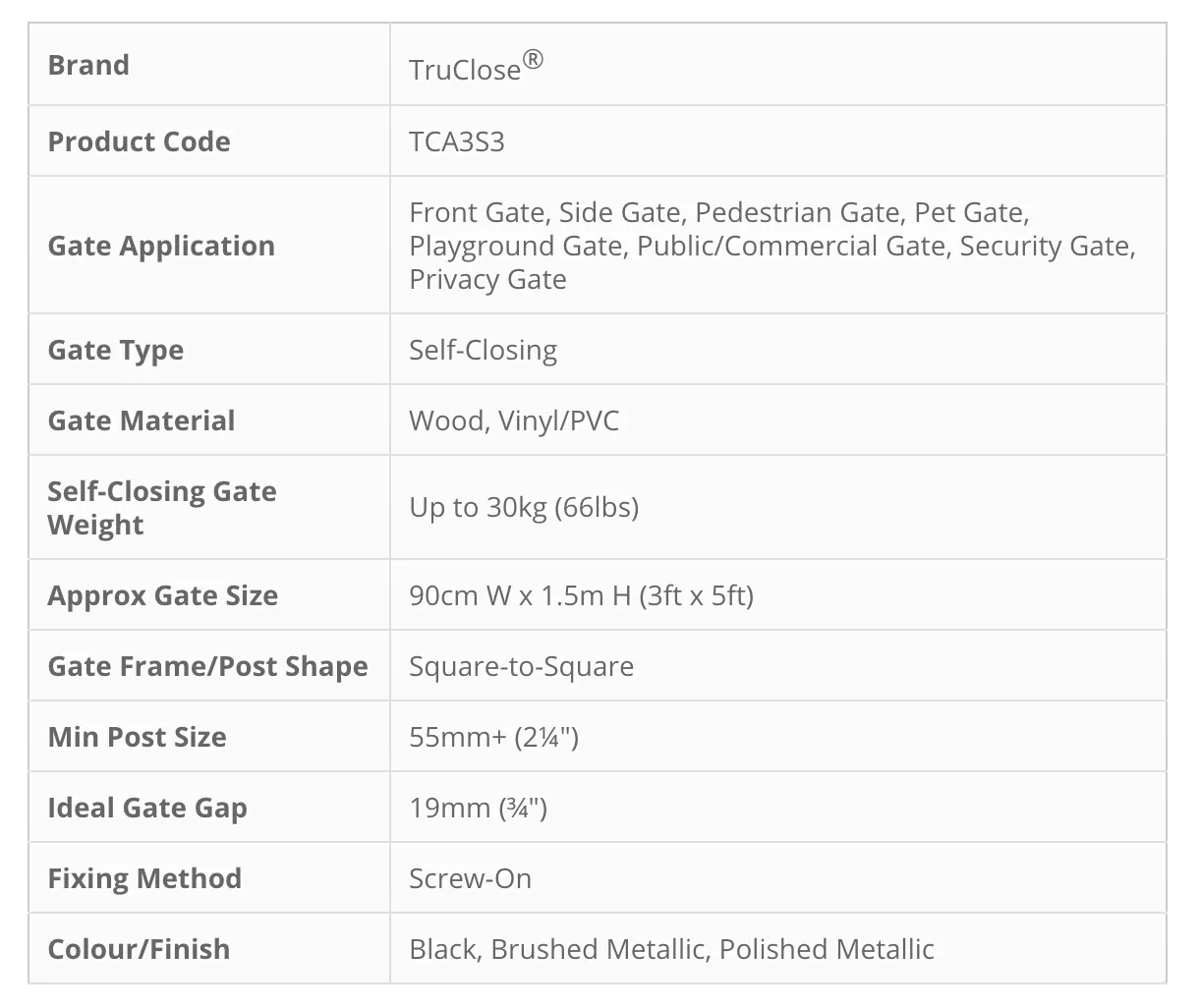
Task: Click the Gate Application label
Action: [x=161, y=246]
